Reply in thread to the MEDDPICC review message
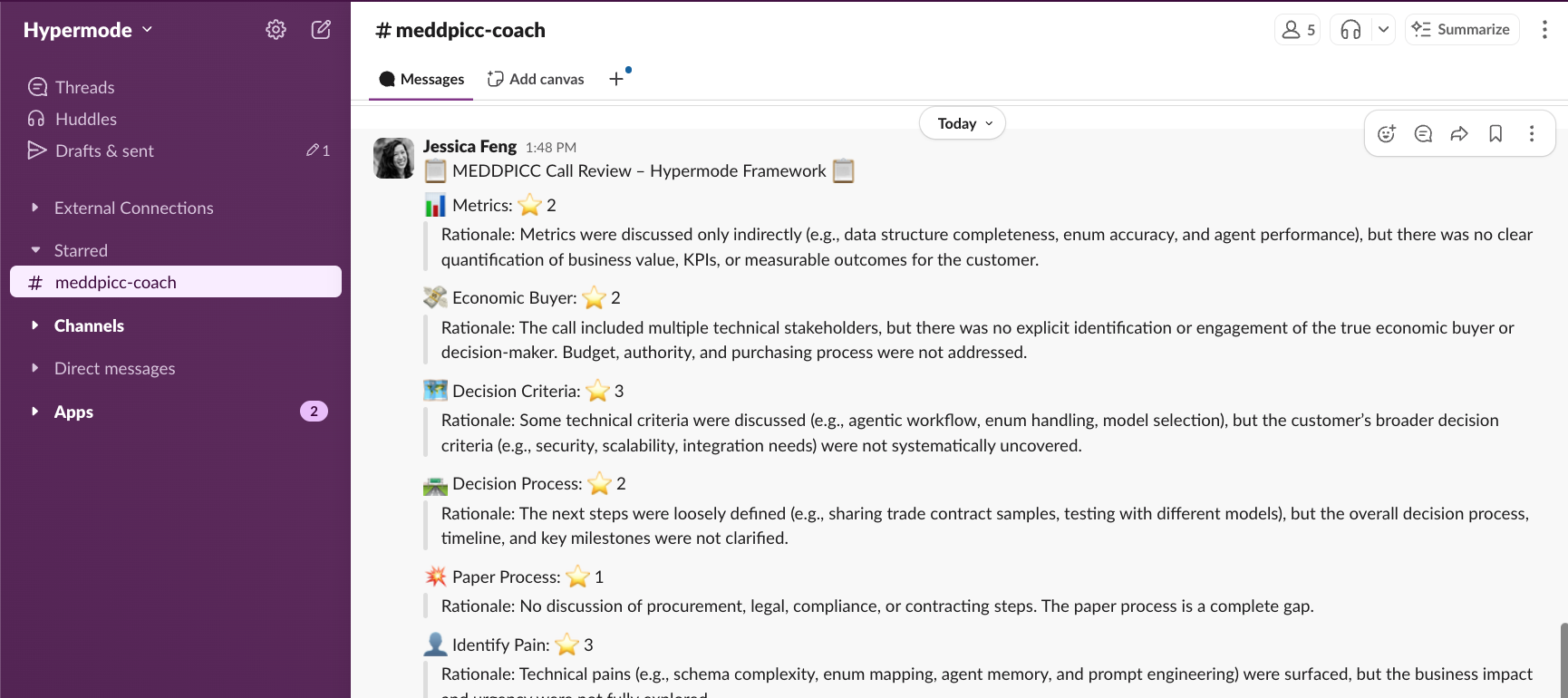Viewport: 1568px width, 698px height. (x=1422, y=133)
